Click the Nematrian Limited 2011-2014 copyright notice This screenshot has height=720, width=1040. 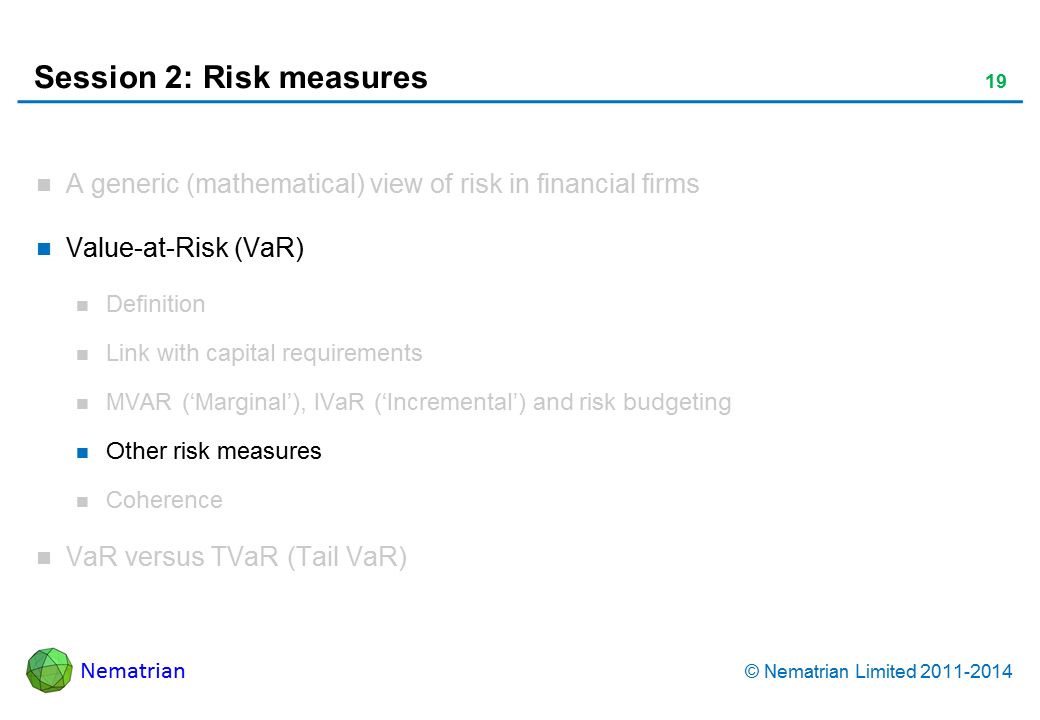tap(879, 672)
